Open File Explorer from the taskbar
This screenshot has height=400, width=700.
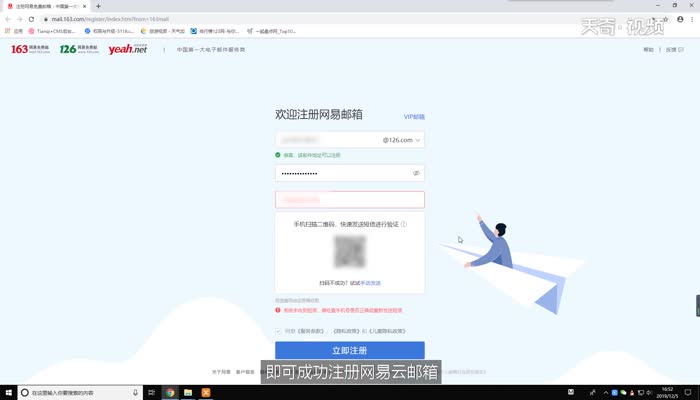click(188, 392)
